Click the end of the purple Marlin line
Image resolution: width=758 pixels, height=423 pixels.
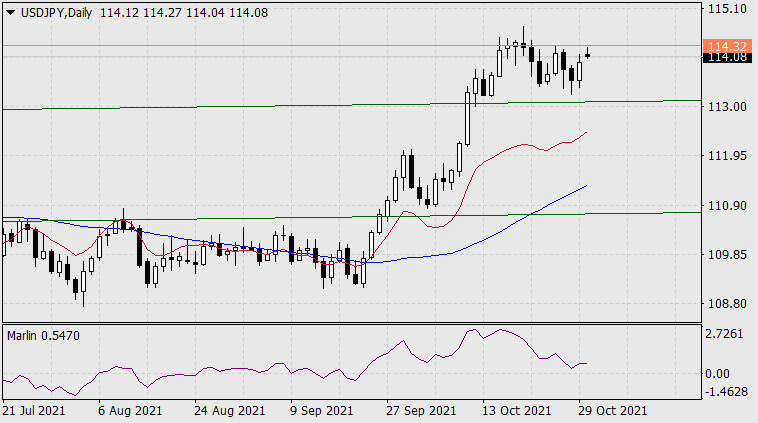coord(586,363)
